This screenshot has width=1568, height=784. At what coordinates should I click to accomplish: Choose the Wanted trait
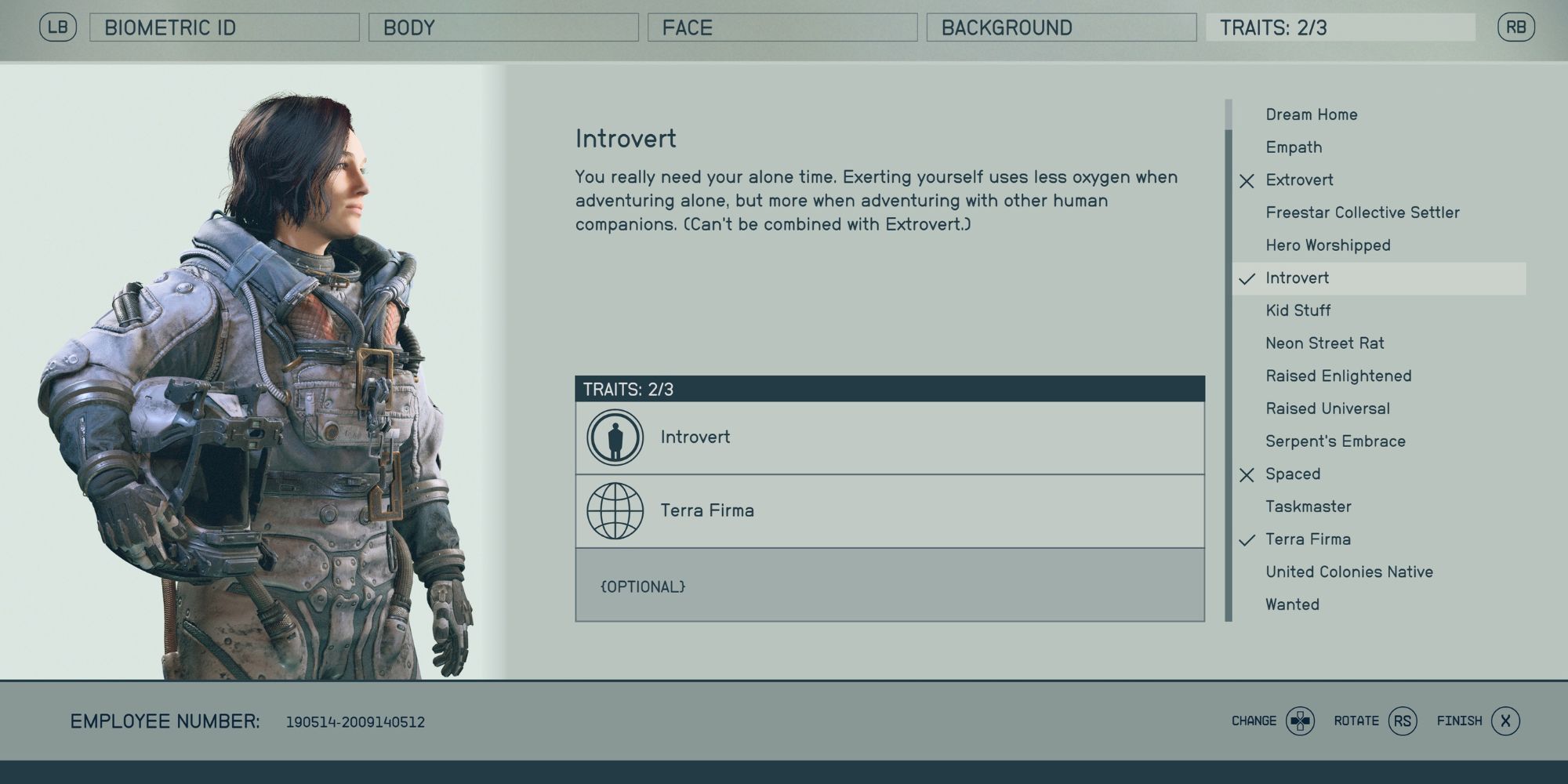click(1292, 604)
